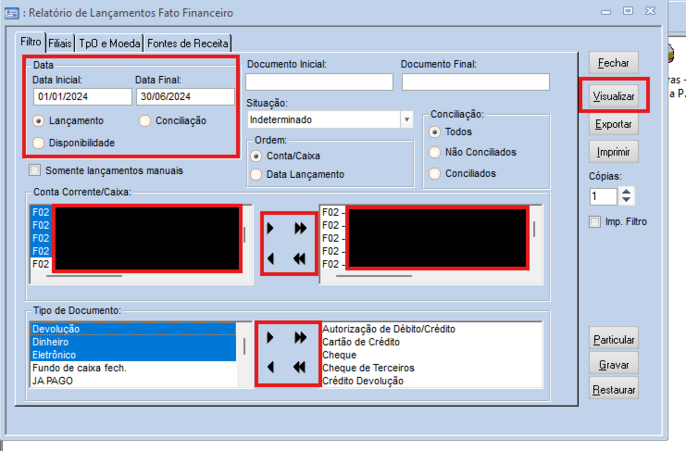
Task: Click the Visualizar button
Action: [613, 97]
